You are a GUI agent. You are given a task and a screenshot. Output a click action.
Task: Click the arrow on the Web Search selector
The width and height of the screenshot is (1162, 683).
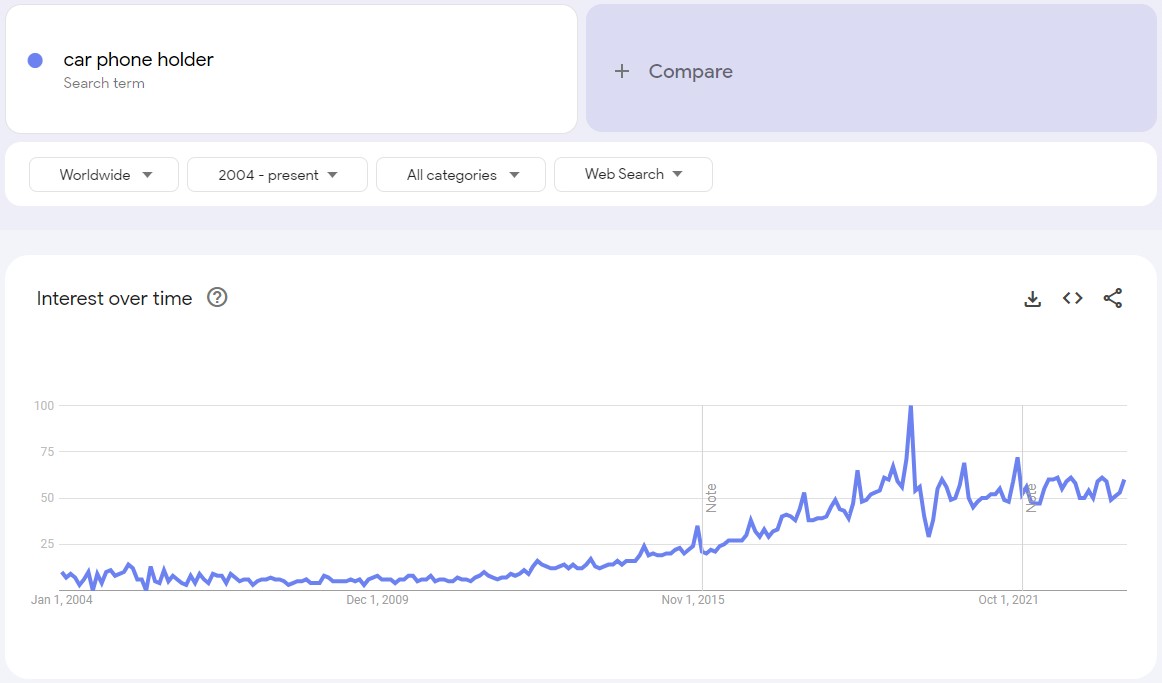click(x=678, y=174)
